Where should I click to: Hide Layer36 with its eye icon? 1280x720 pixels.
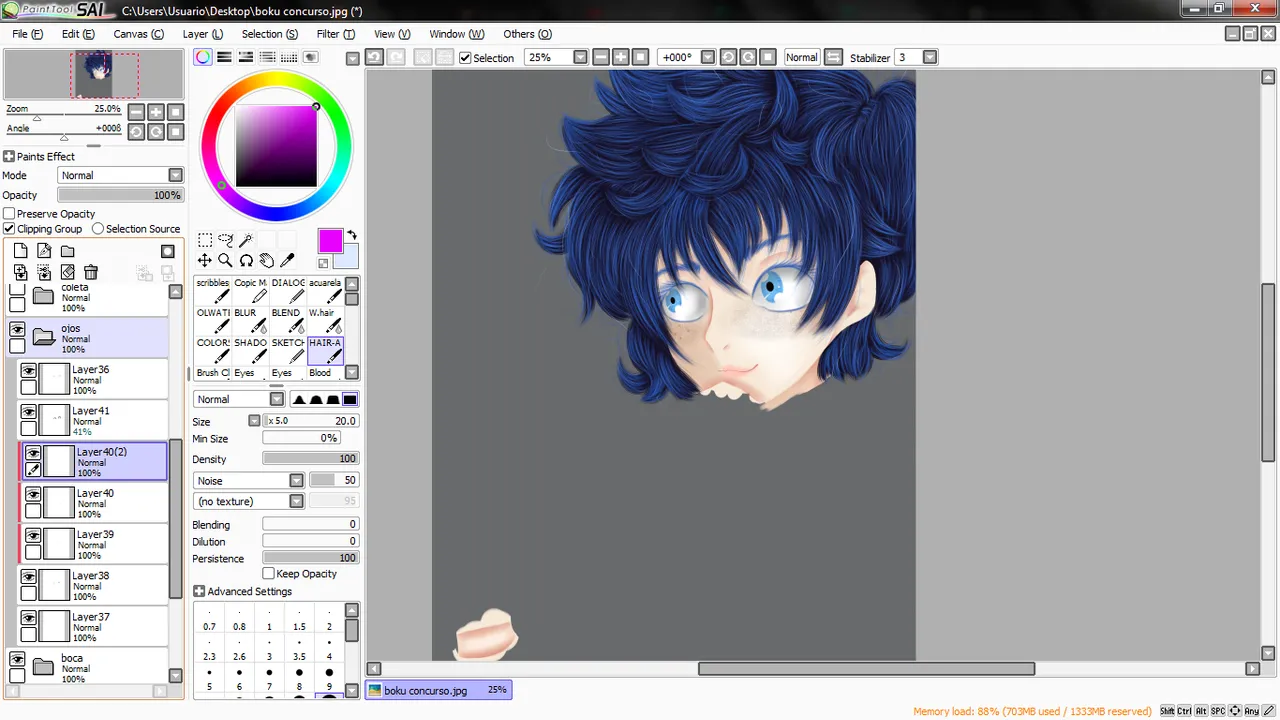(x=29, y=370)
